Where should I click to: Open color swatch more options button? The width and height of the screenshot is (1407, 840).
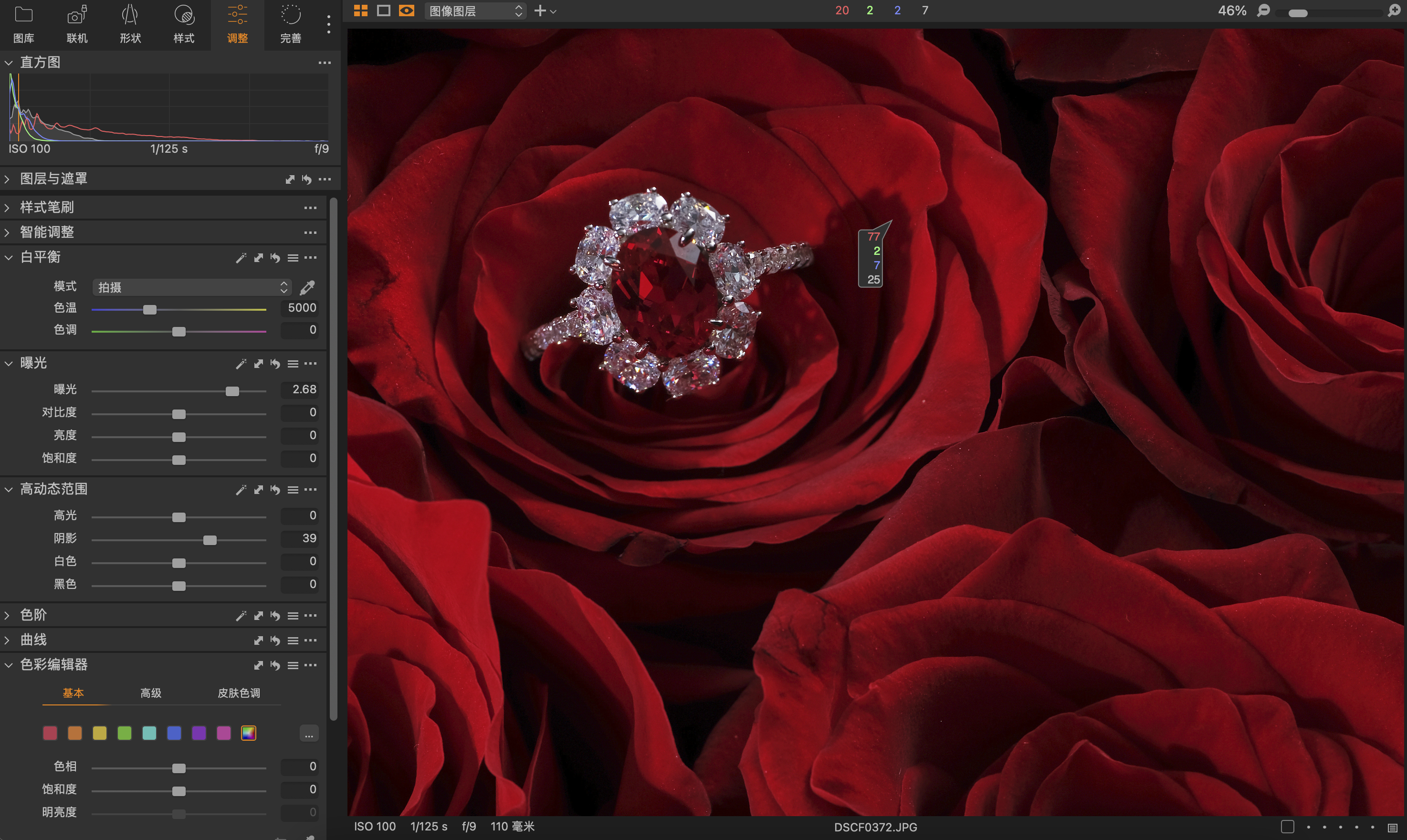click(x=308, y=734)
